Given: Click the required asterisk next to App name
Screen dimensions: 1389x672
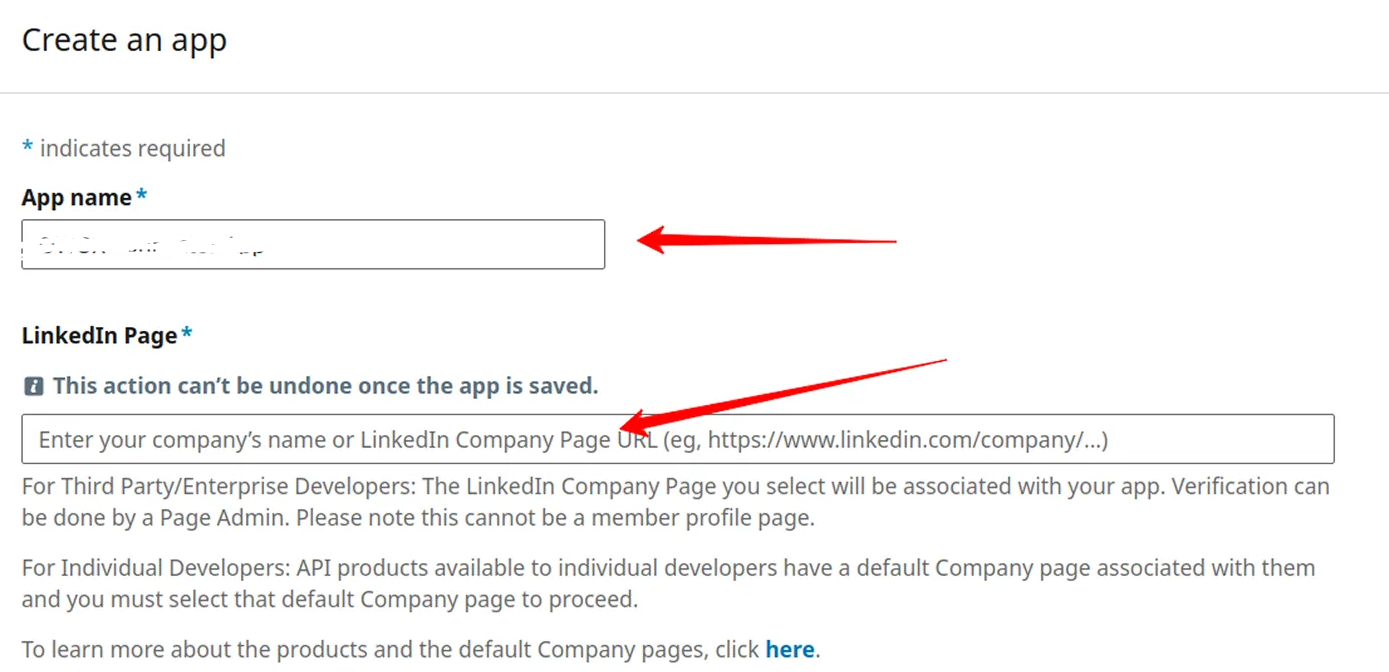Looking at the screenshot, I should point(142,196).
